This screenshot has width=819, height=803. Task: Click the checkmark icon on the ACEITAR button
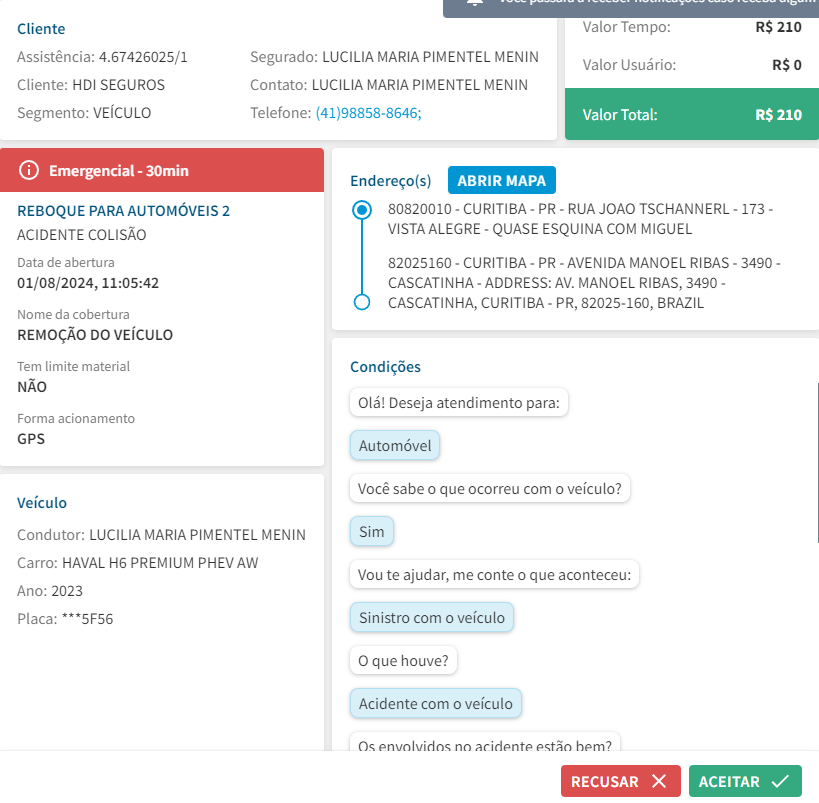click(x=780, y=781)
